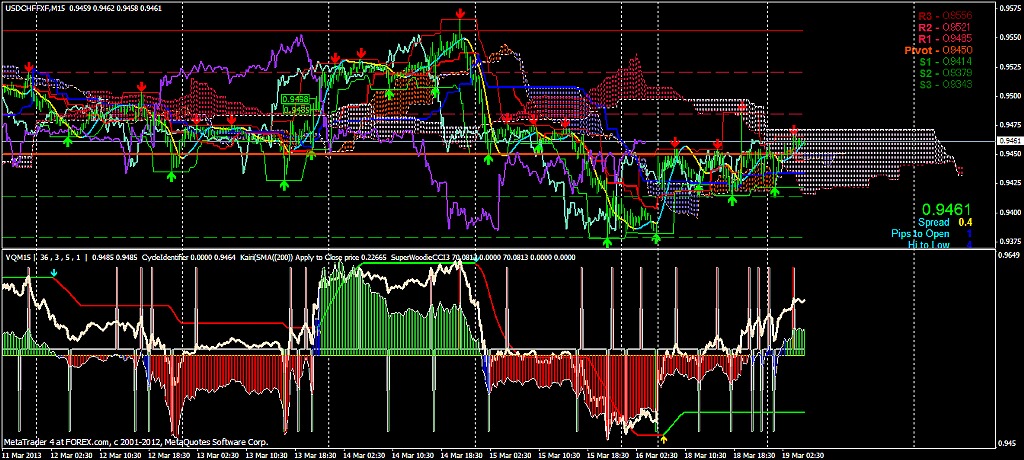Click 13 Mar 10:30 on the time axis
Image resolution: width=1024 pixels, height=460 pixels.
(x=267, y=453)
